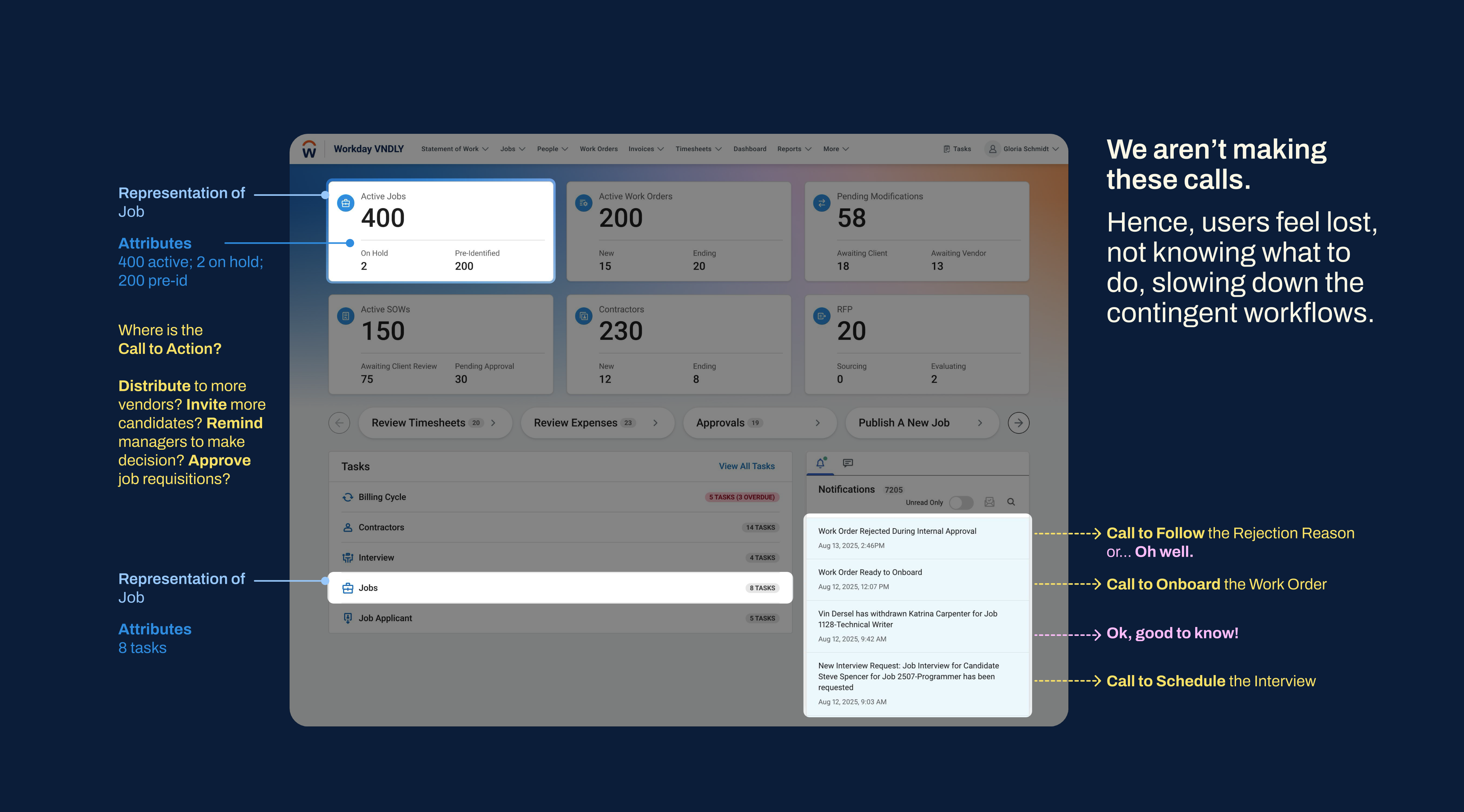The image size is (1464, 812).
Task: Open the Work Orders menu item
Action: pos(598,149)
